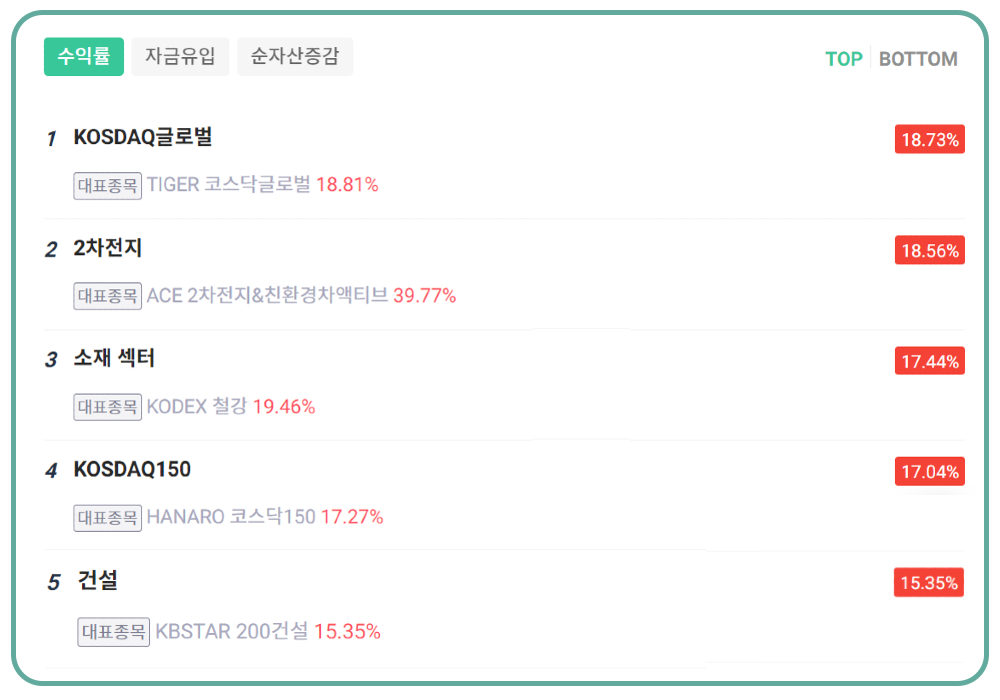Select the 수익률 tab
The height and width of the screenshot is (700, 1000).
(x=84, y=57)
